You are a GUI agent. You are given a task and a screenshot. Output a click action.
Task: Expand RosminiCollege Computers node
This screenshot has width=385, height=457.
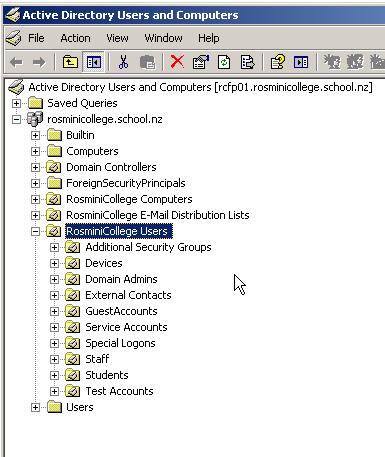pos(35,199)
